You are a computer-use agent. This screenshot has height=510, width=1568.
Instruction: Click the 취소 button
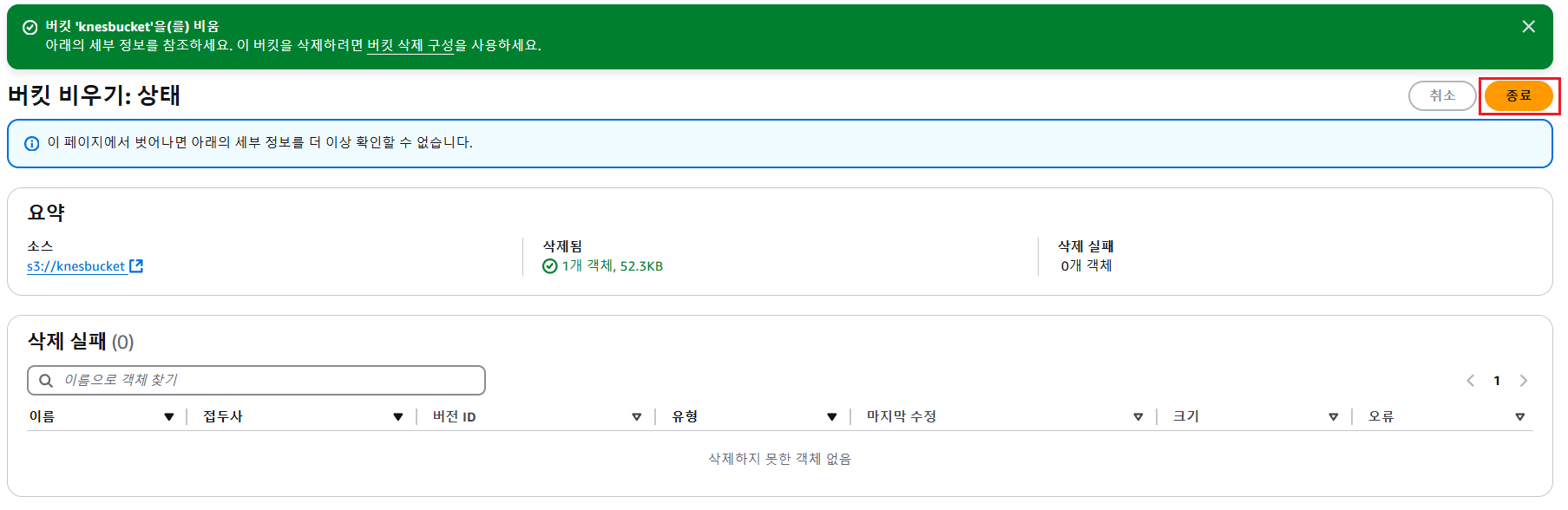pos(1442,95)
